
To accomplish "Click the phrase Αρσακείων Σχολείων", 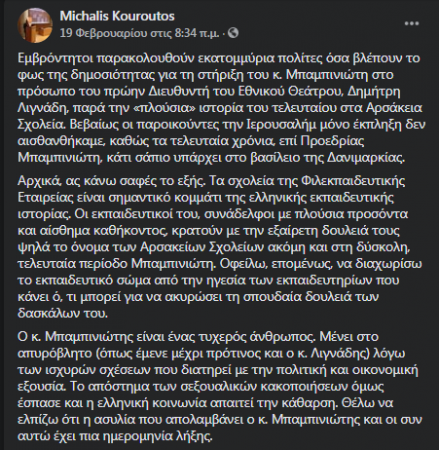I will [212, 247].
